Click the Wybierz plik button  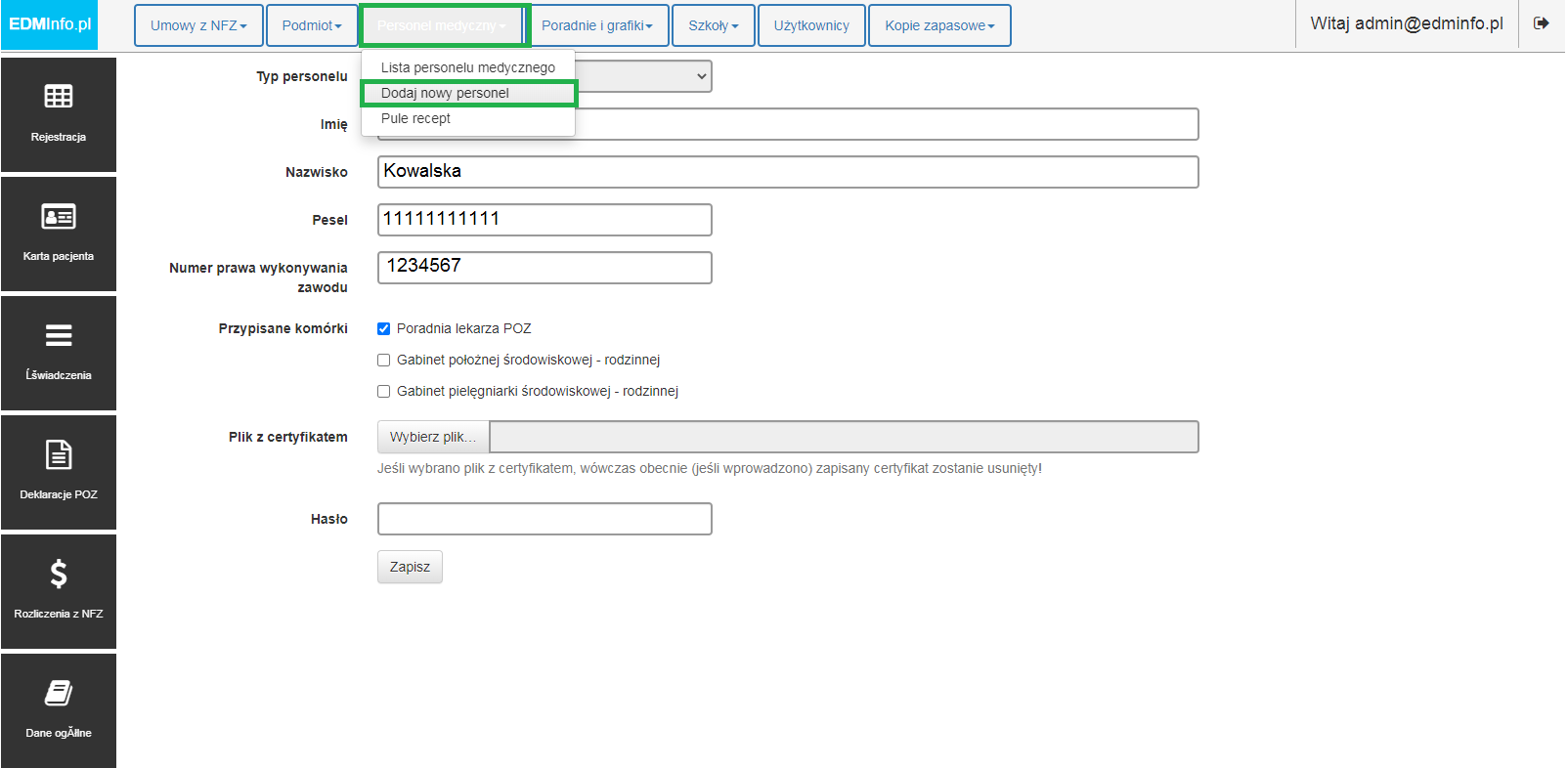[x=433, y=437]
